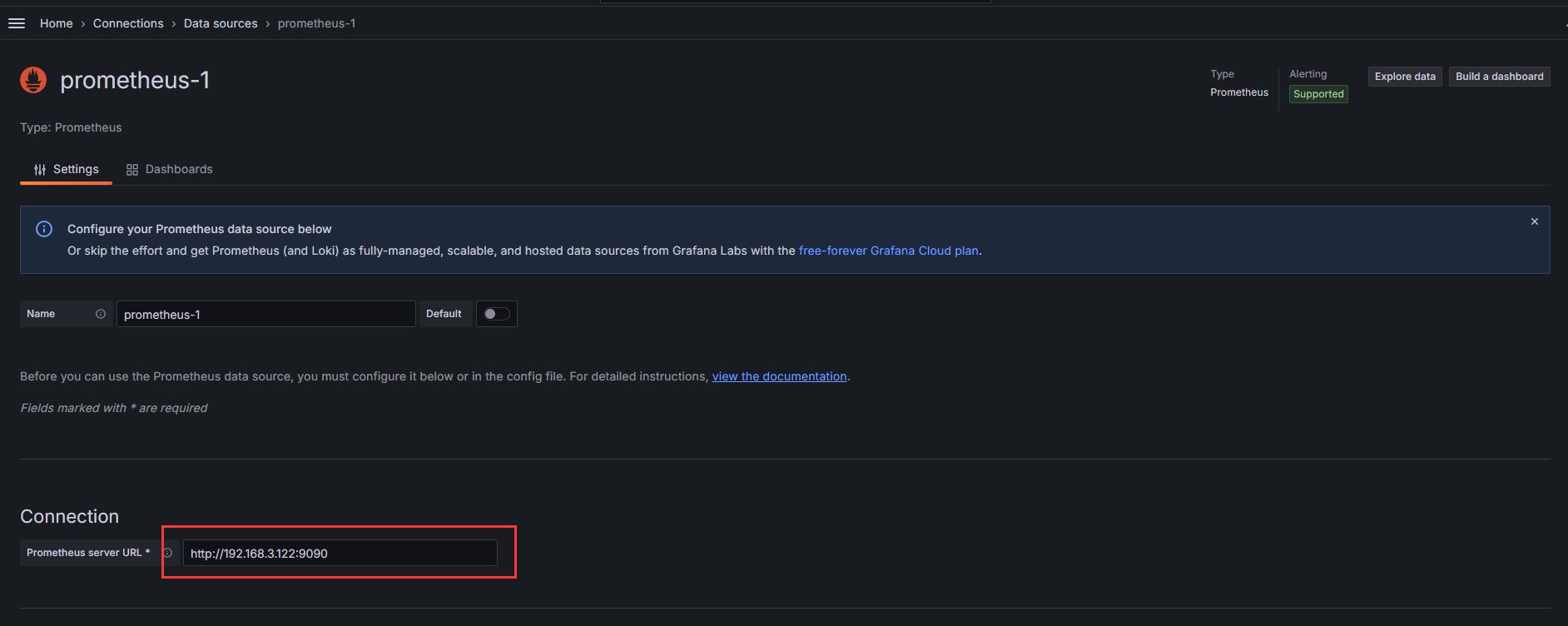Click the Build a dashboard button
This screenshot has width=1568, height=626.
[1499, 77]
